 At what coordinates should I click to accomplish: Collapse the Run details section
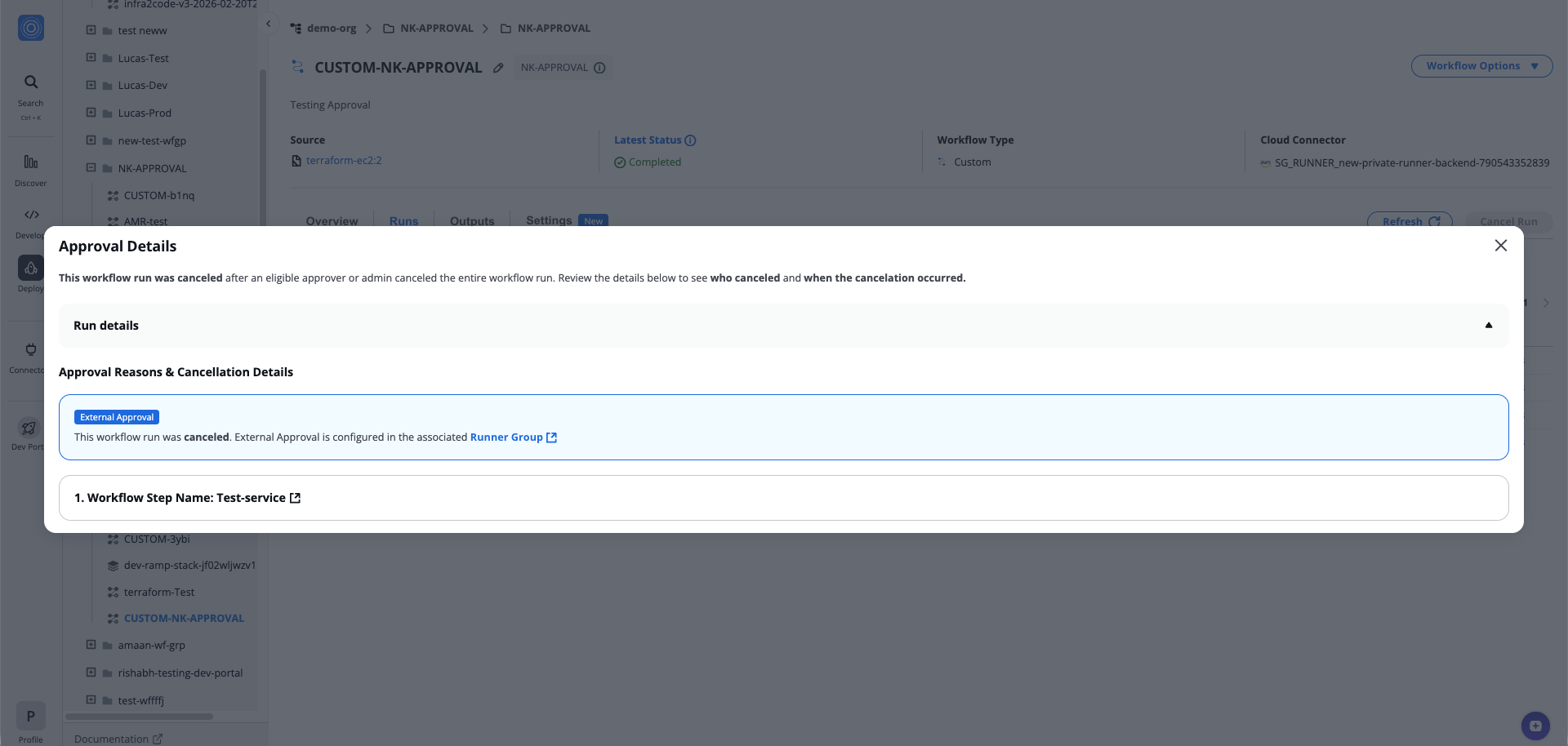[x=1489, y=325]
